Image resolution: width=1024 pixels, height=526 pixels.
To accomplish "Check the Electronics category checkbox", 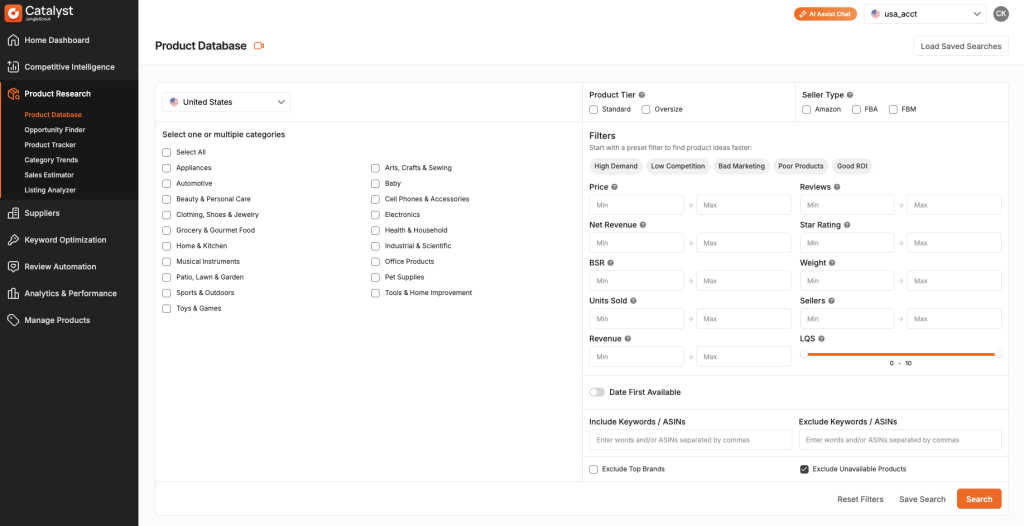I will [376, 215].
